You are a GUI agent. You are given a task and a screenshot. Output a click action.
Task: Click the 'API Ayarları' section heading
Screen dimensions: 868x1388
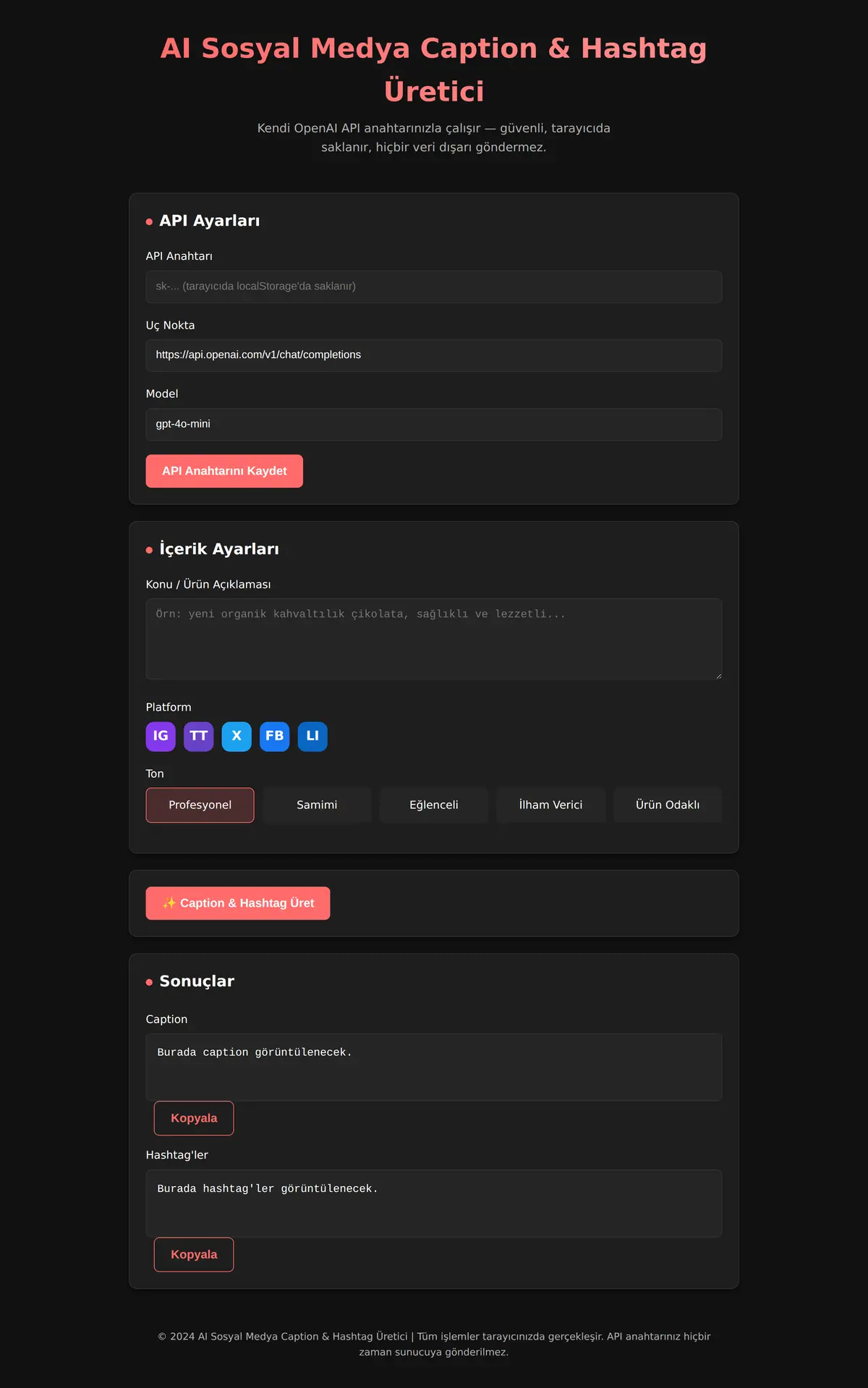tap(210, 221)
